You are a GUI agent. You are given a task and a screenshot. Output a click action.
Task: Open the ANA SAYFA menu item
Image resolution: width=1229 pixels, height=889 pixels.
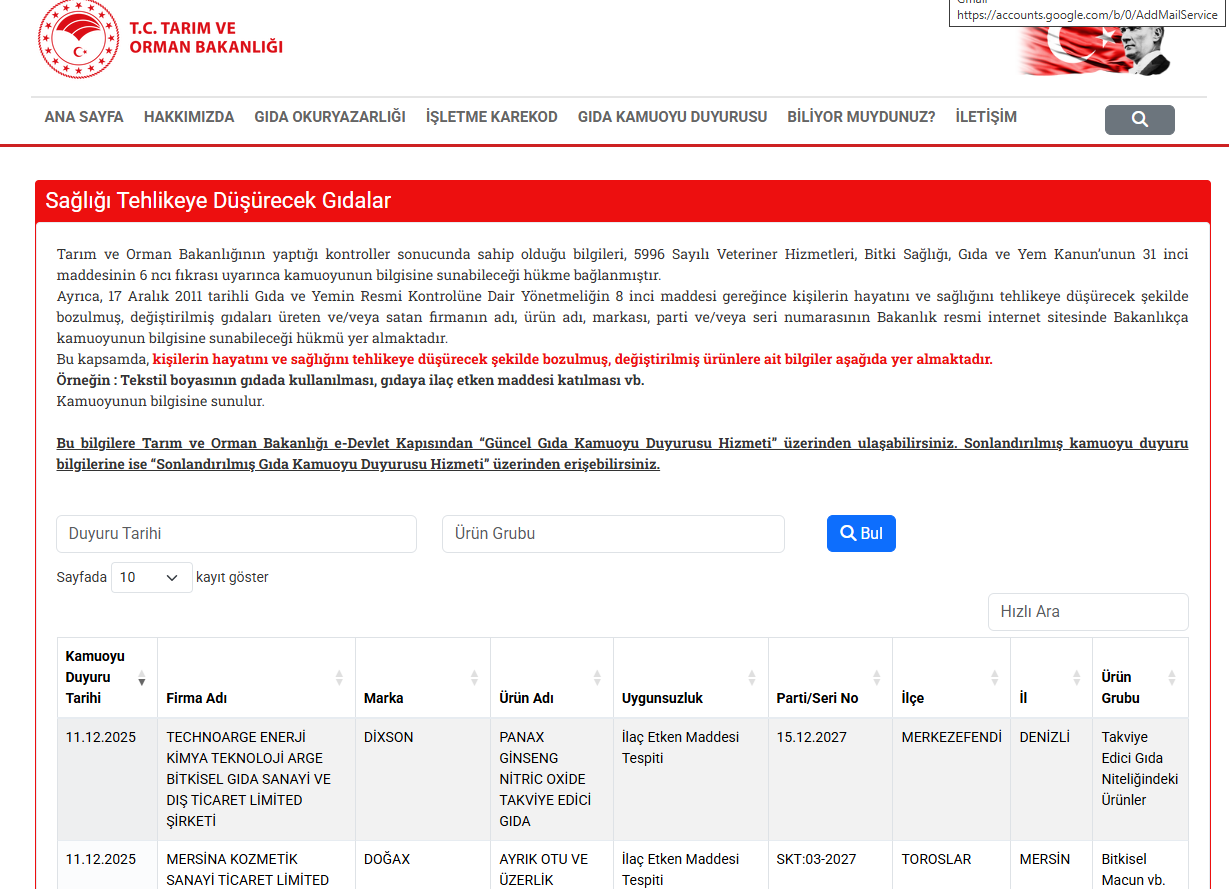(x=84, y=117)
